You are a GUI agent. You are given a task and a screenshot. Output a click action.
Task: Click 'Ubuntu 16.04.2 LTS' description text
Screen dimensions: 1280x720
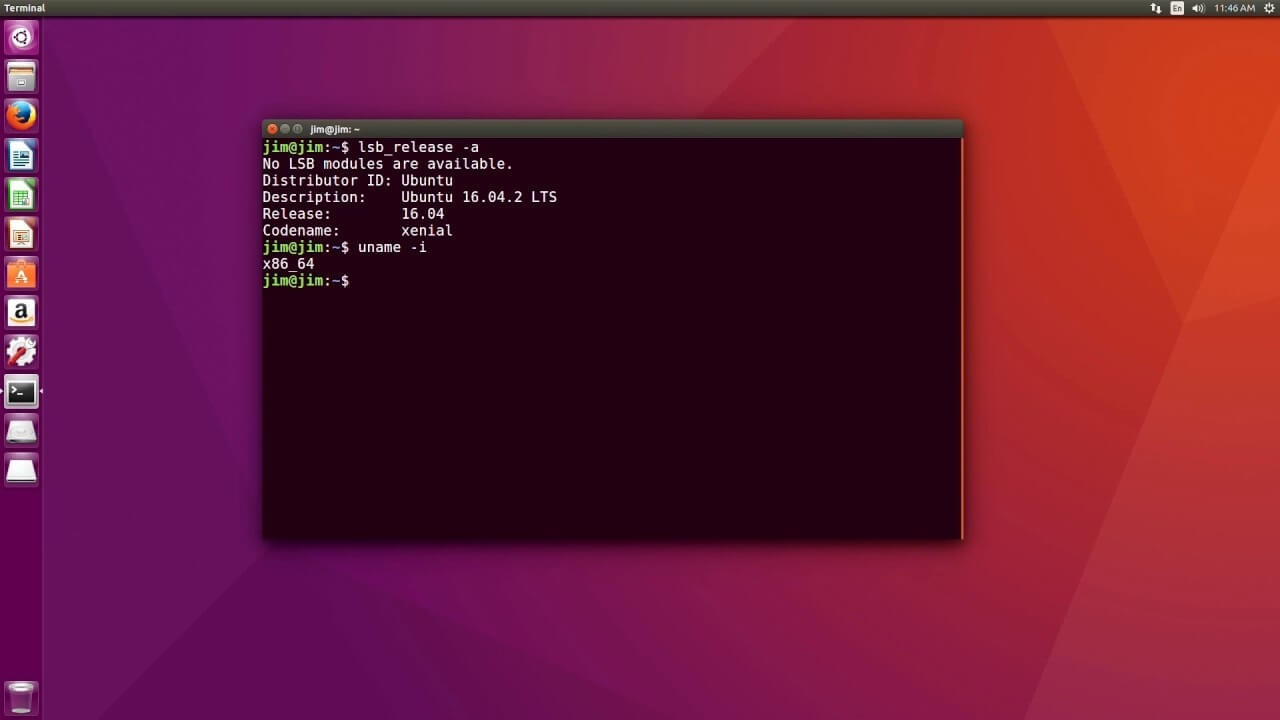pos(479,197)
